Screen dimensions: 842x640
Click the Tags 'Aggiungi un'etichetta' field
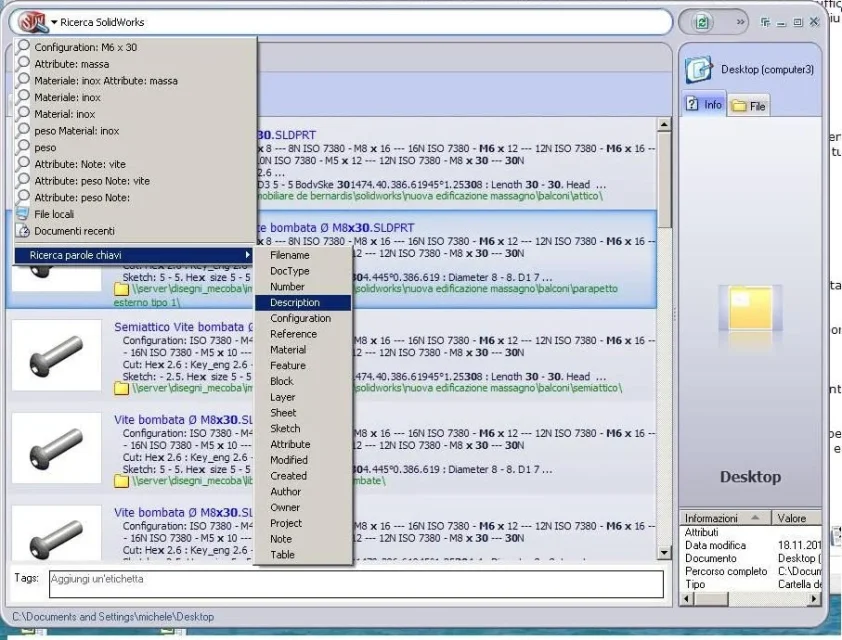point(356,584)
